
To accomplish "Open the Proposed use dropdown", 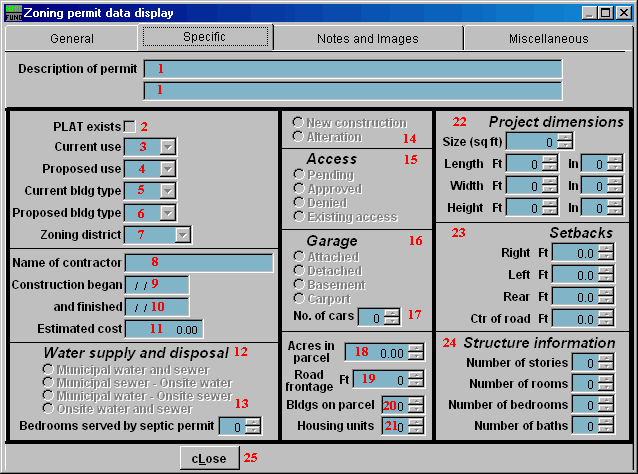I will coord(168,169).
